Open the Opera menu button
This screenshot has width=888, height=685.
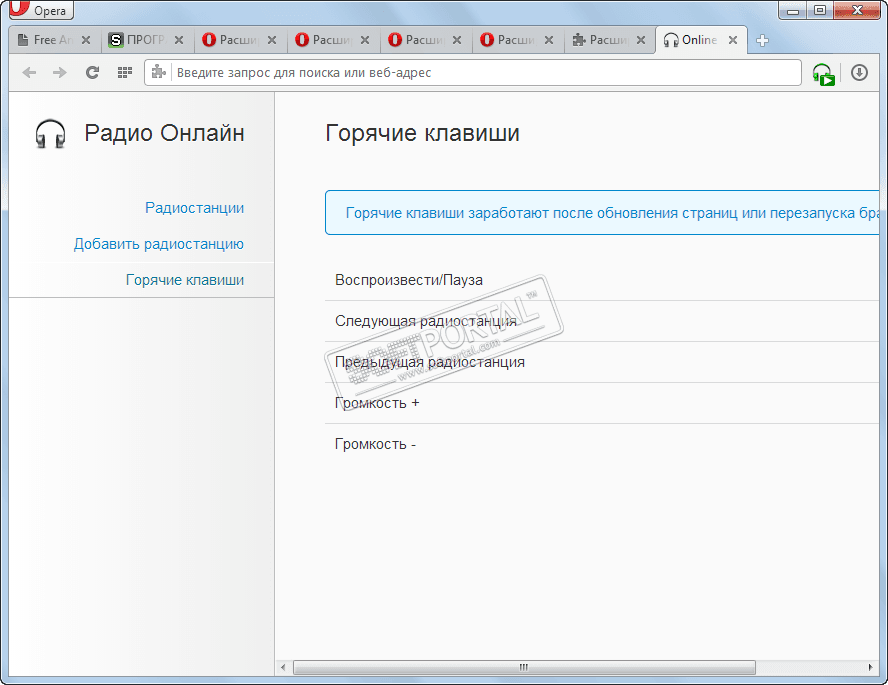point(41,10)
